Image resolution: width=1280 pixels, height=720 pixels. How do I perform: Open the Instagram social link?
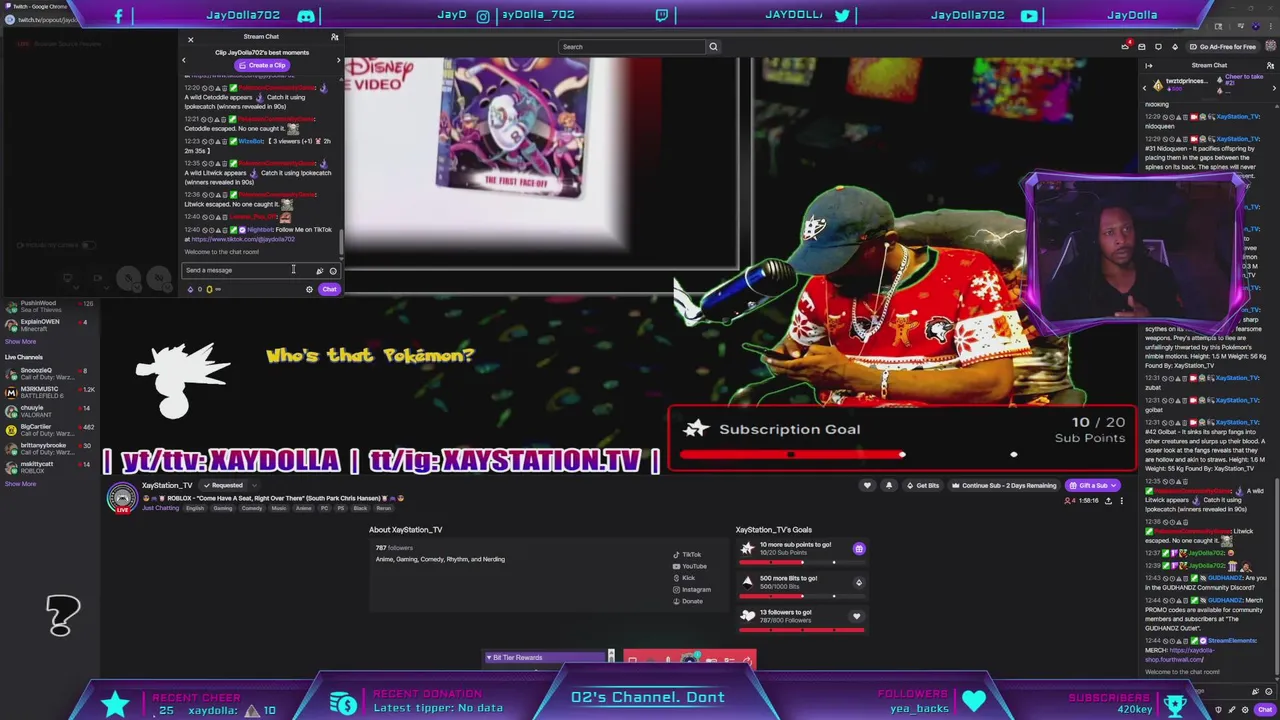(x=691, y=589)
